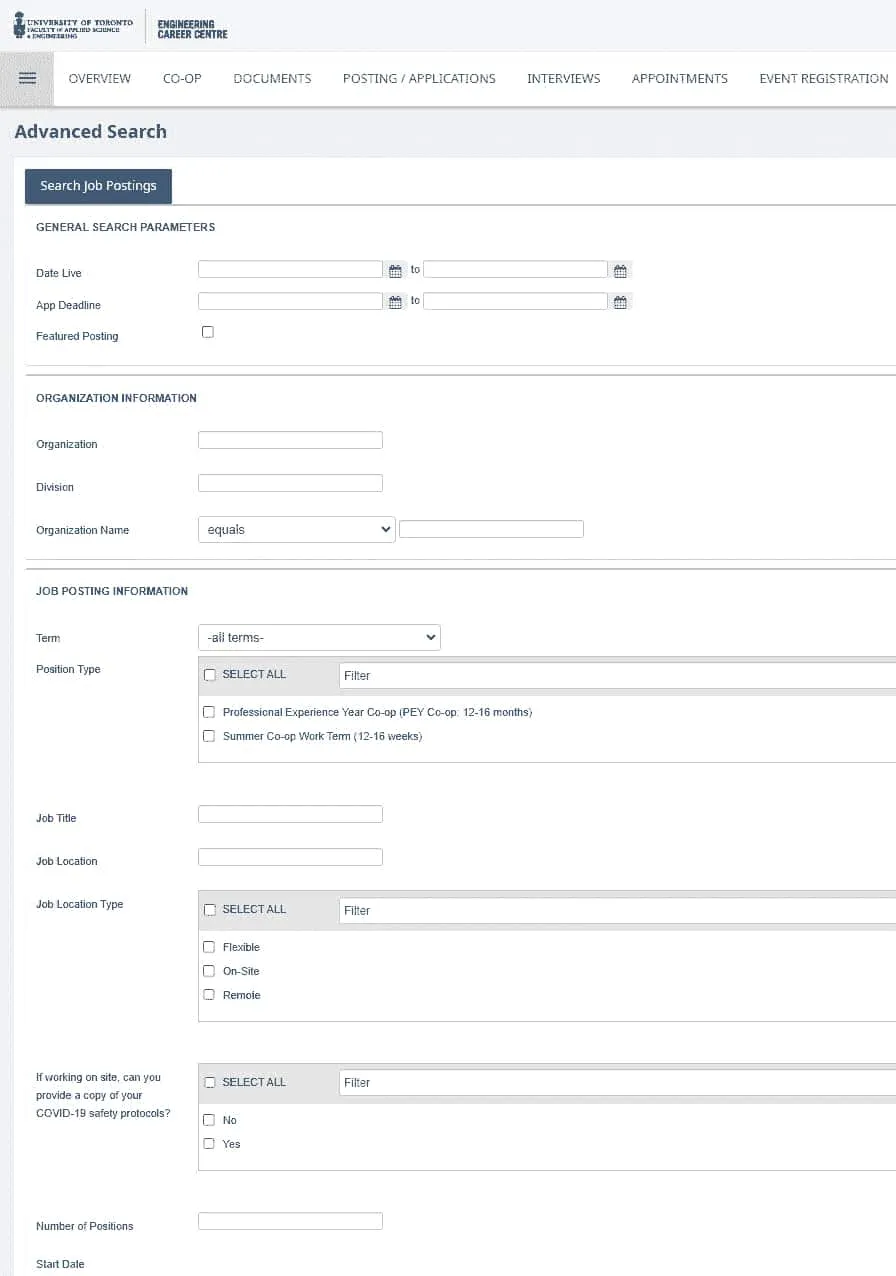Check Yes for COVID-19 safety protocols

point(209,1143)
